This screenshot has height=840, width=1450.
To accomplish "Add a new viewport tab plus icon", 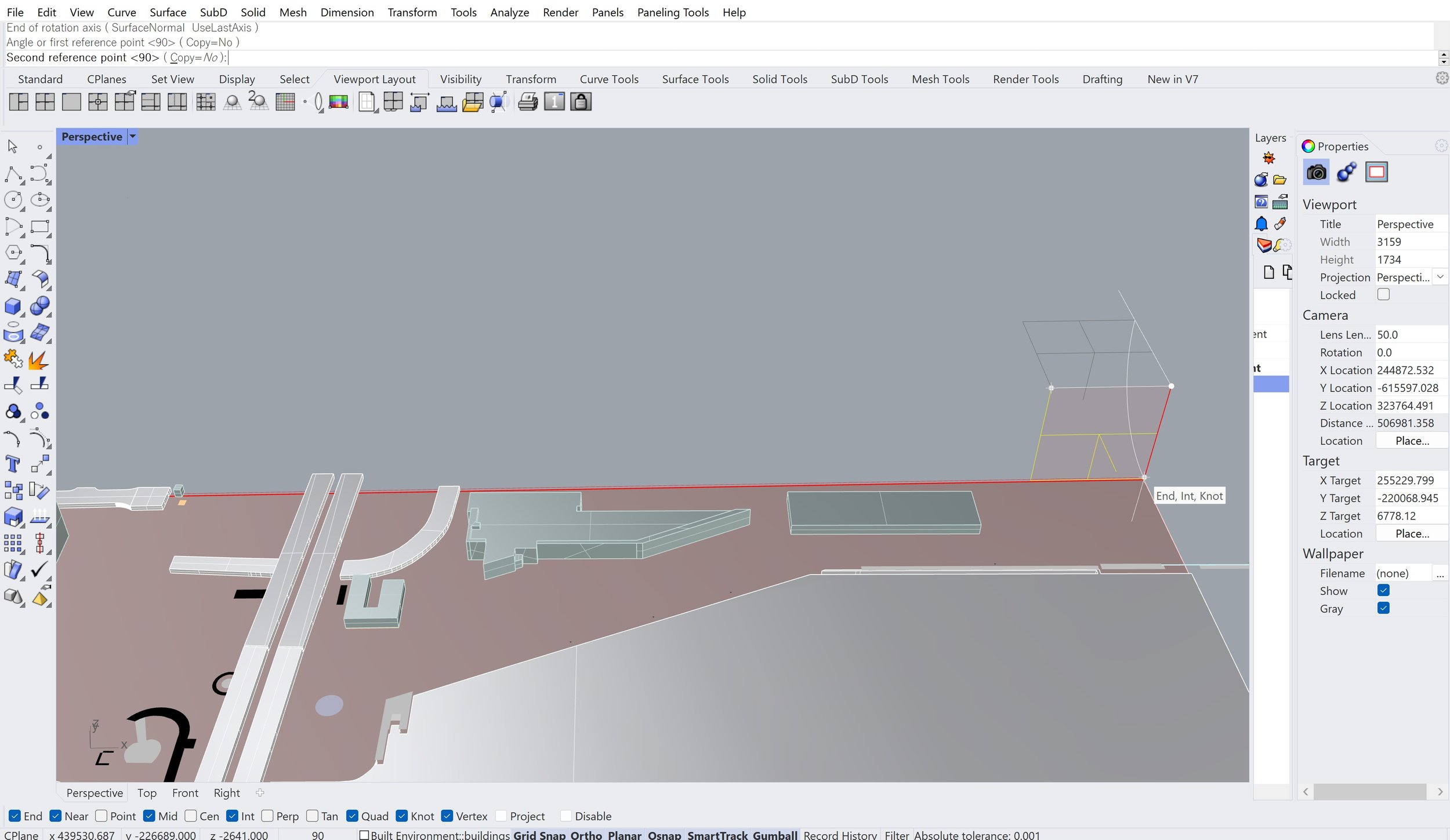I will [x=260, y=792].
